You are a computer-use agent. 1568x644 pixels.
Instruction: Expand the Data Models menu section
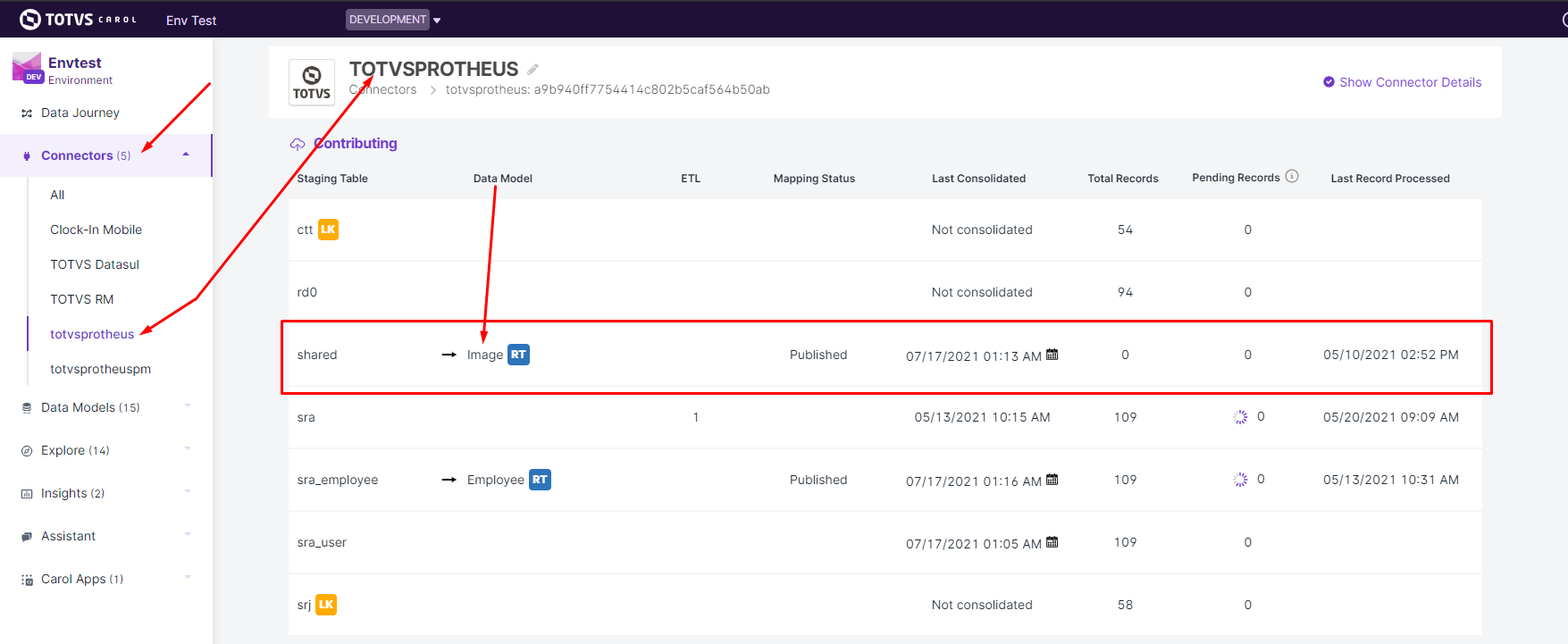pos(188,406)
